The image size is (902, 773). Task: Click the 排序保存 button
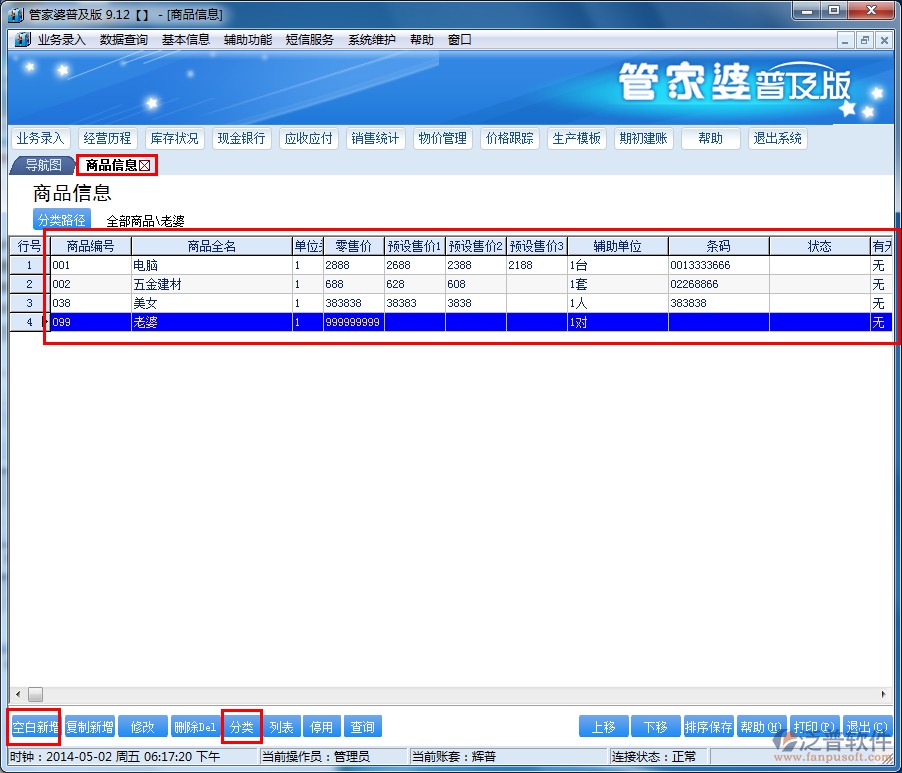click(709, 727)
